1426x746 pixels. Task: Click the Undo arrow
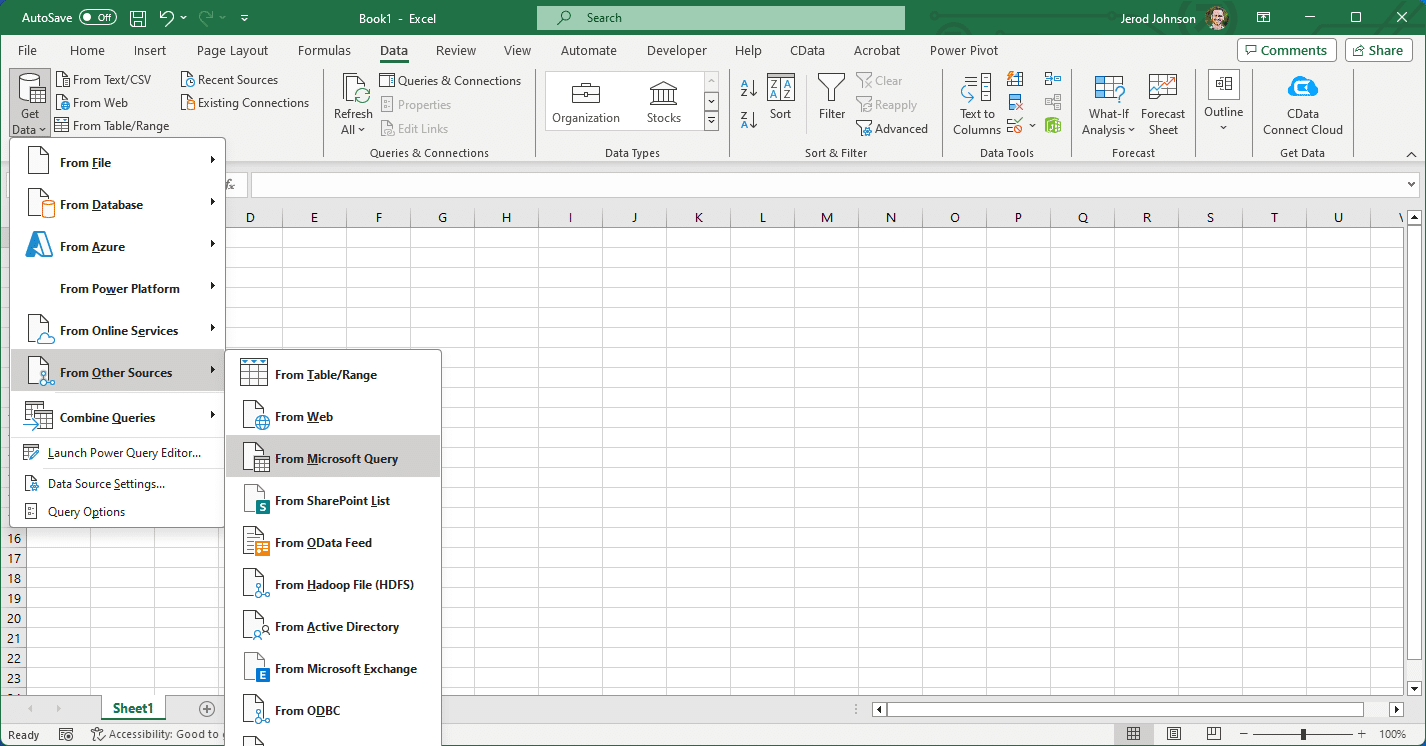(167, 18)
